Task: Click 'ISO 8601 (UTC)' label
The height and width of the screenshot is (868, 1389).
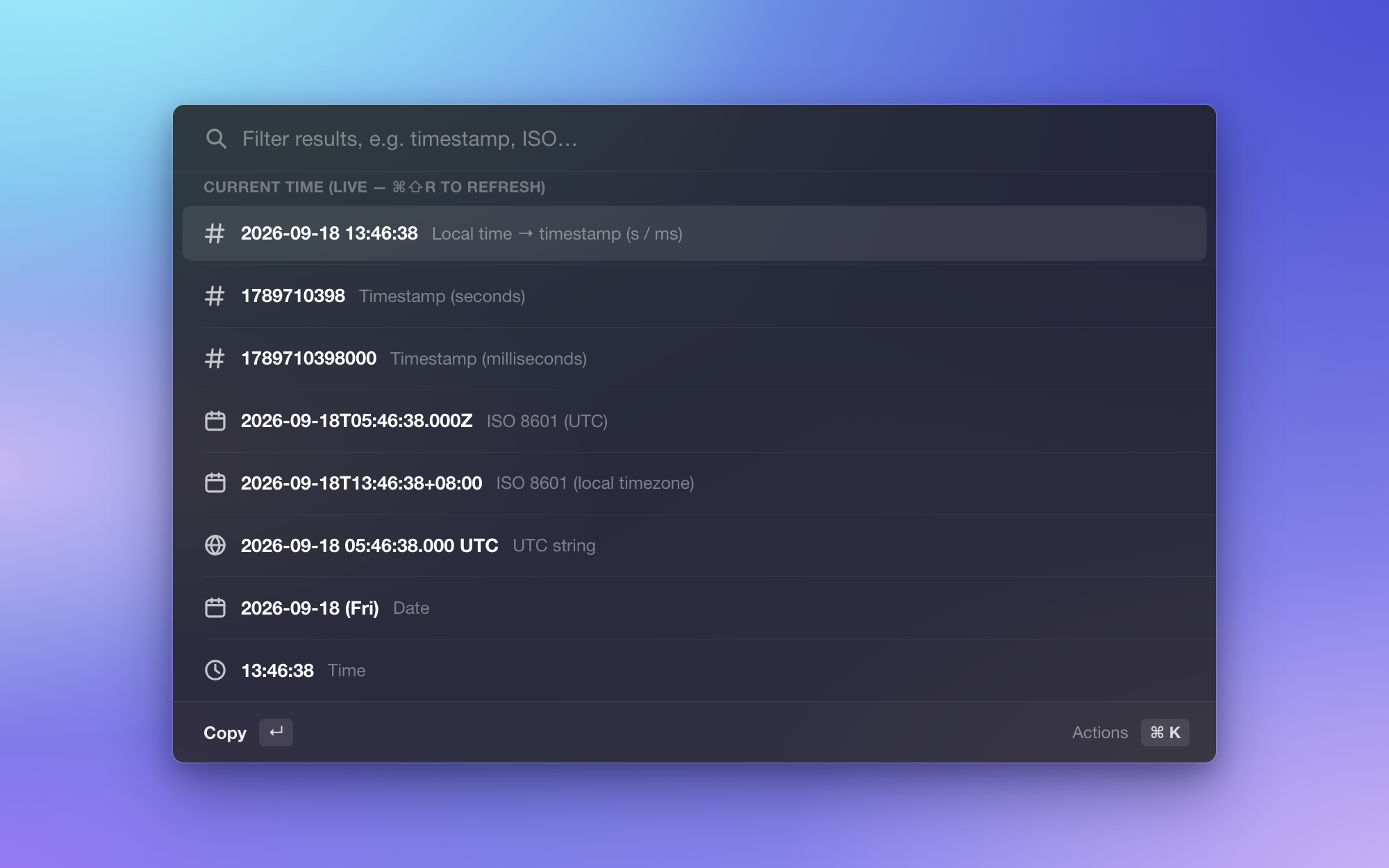Action: (x=547, y=421)
